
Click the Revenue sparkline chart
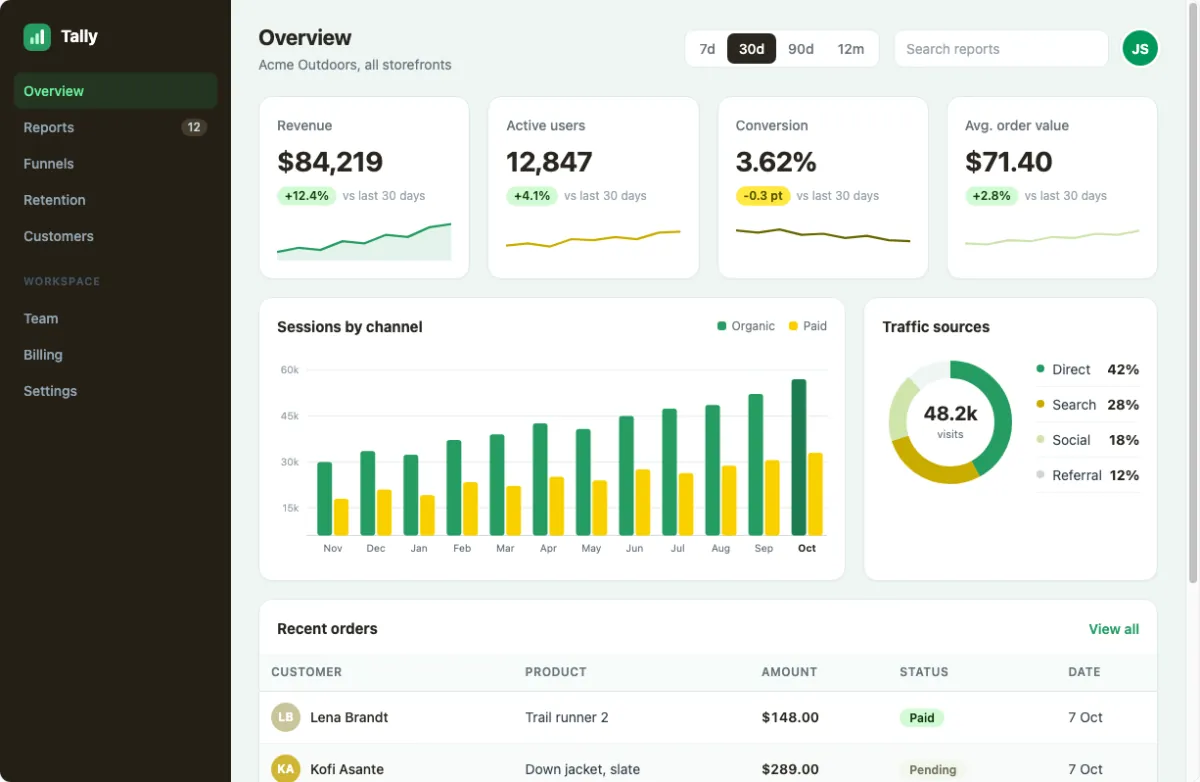click(x=364, y=241)
